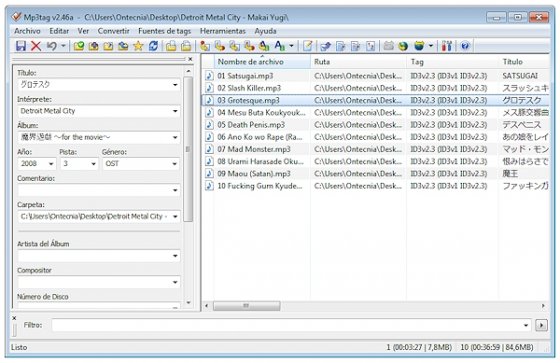Open the Editar menu

coord(59,31)
